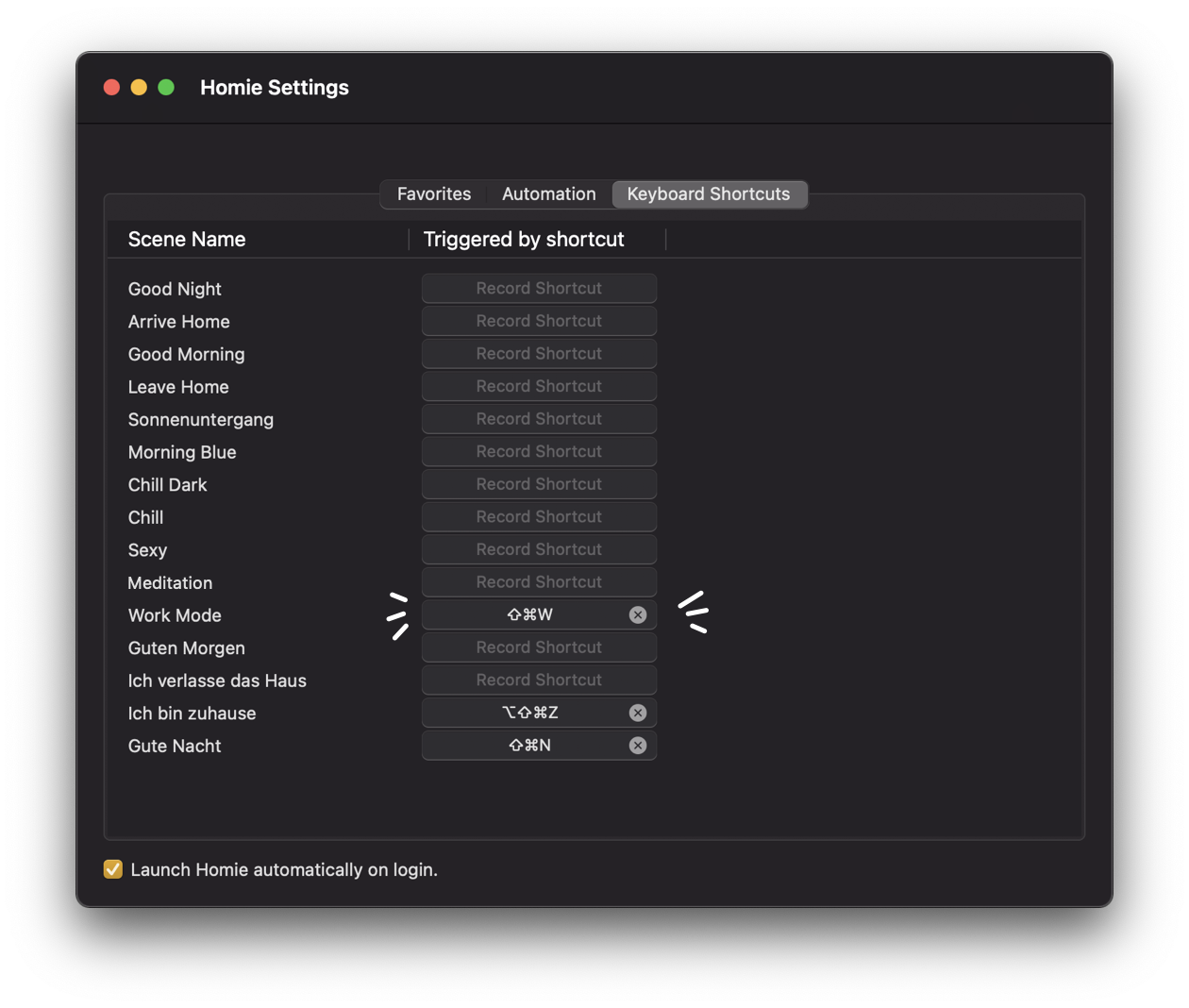Click the Work Mode shortcut field
This screenshot has height=1008, width=1189.
click(x=528, y=615)
